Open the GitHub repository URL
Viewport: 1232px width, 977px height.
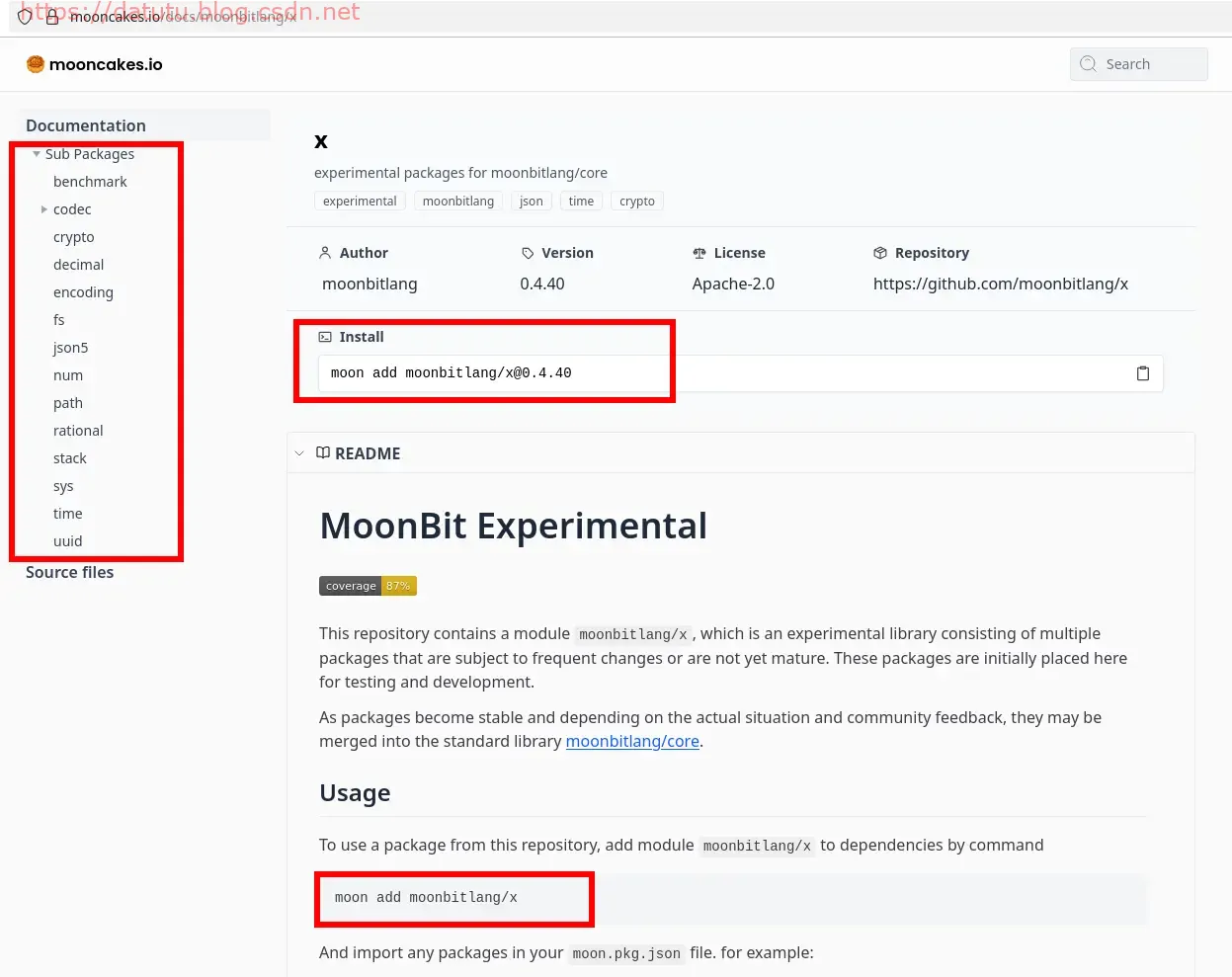[x=1000, y=284]
